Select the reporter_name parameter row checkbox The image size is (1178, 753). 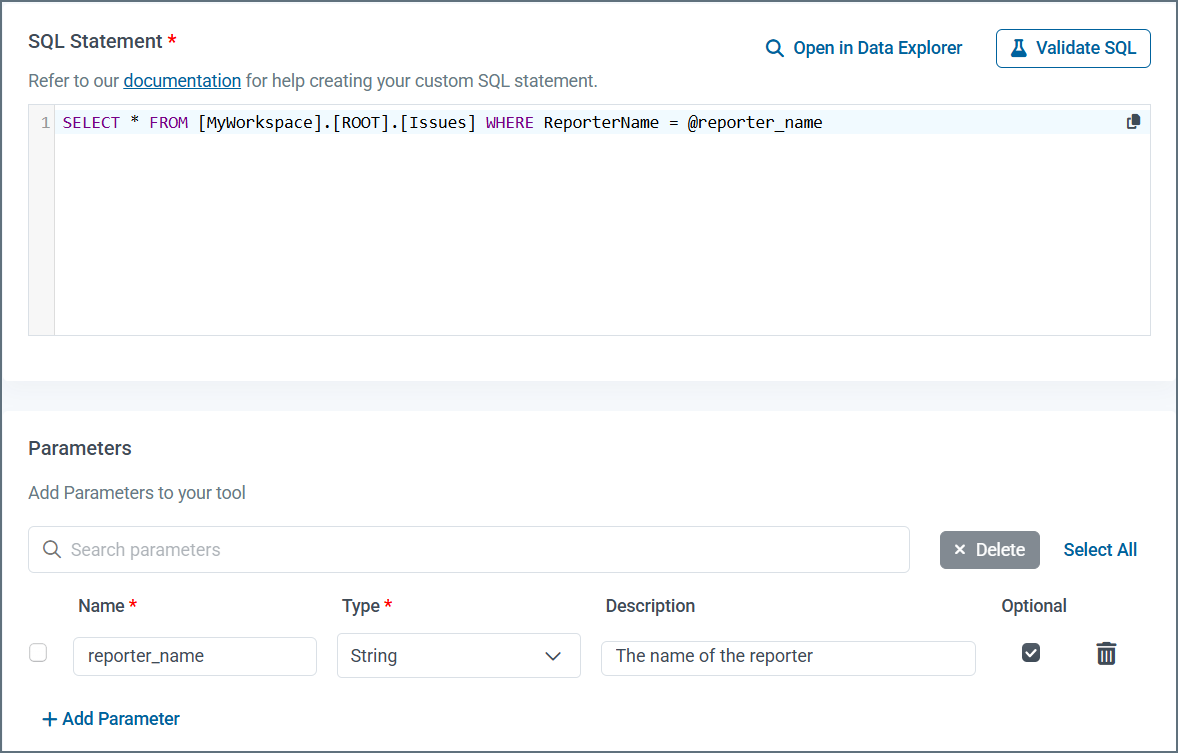(38, 652)
